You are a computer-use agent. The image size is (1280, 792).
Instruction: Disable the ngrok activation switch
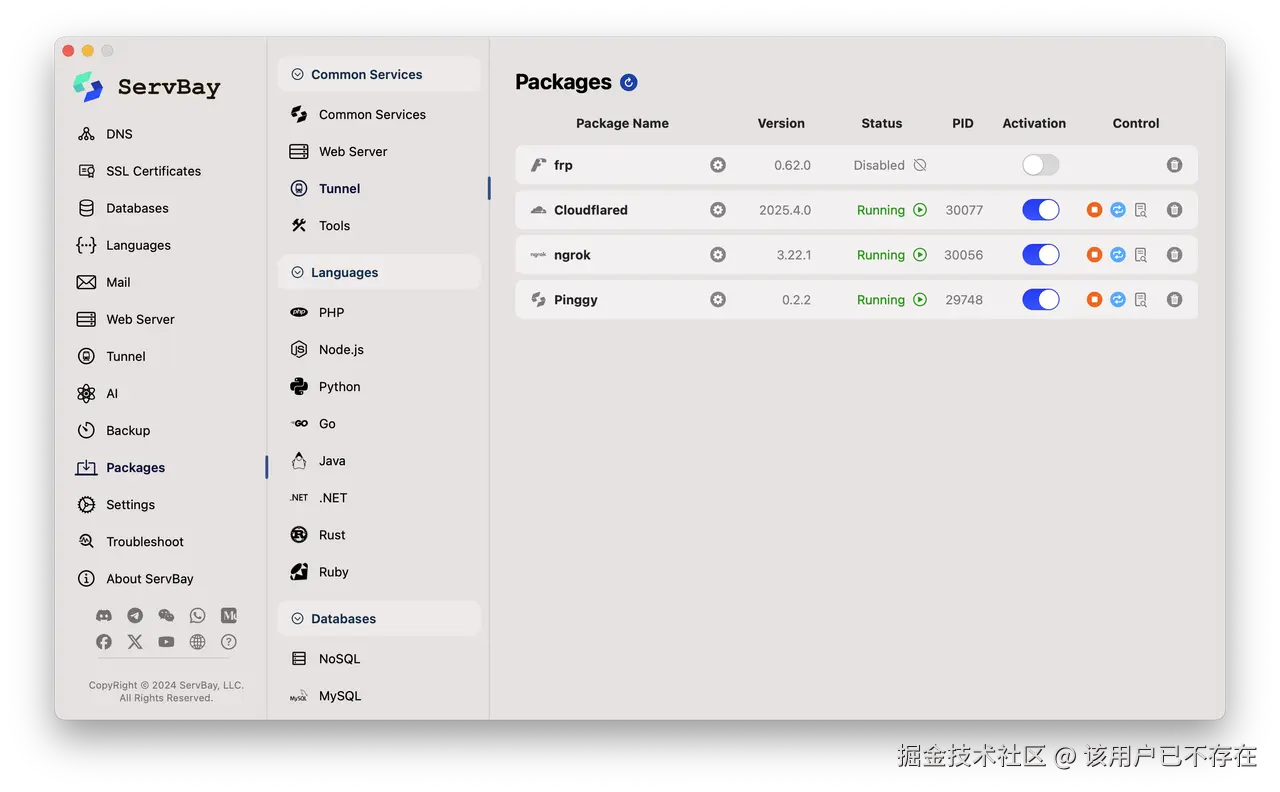(x=1041, y=255)
